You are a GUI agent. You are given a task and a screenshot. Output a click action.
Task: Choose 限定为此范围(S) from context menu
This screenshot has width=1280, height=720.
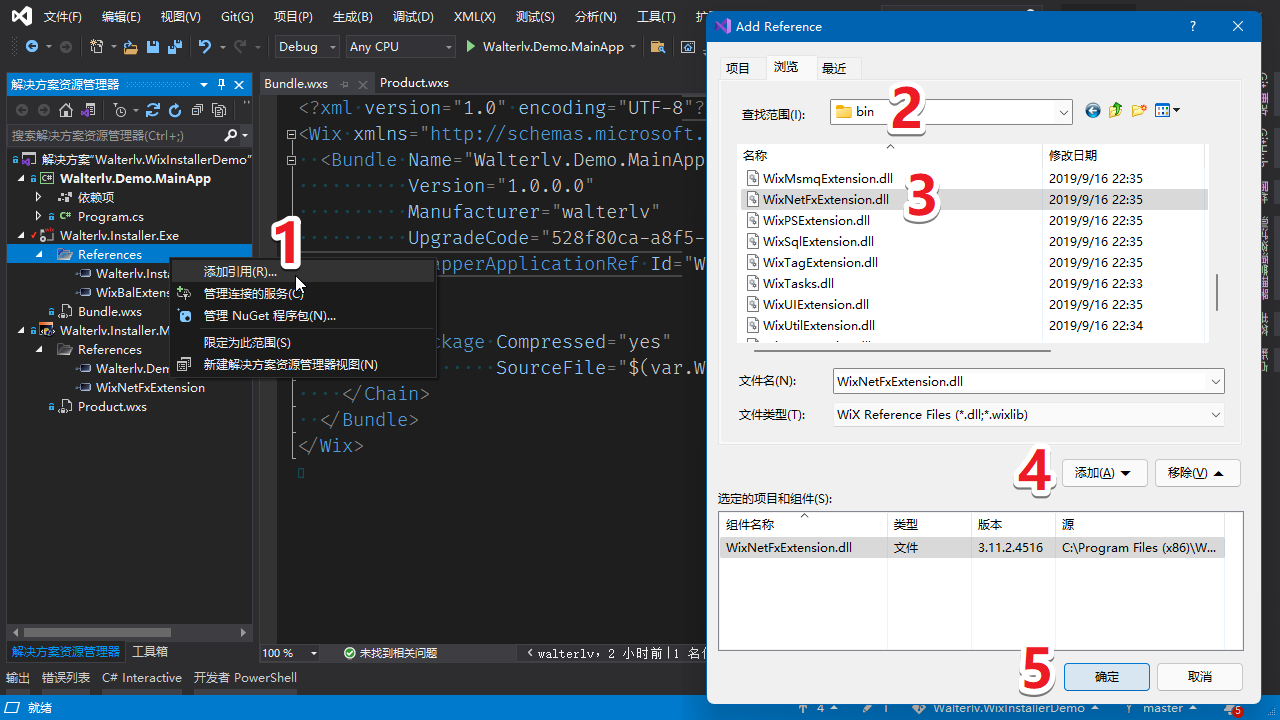point(303,343)
